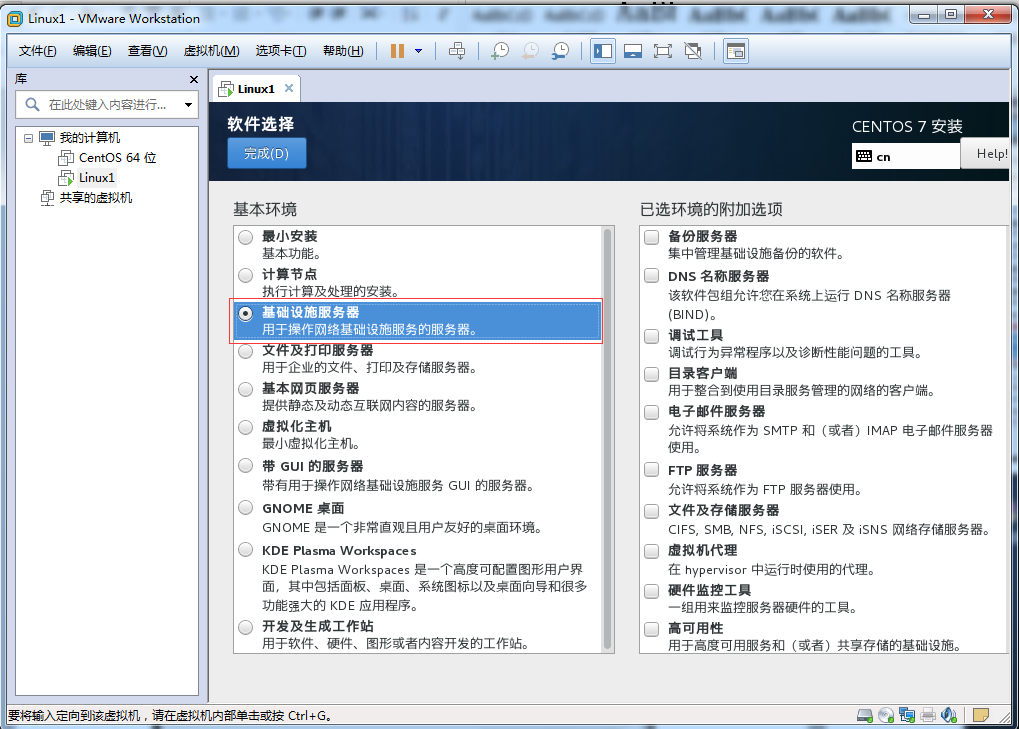Enter full screen mode icon
Viewport: 1019px width, 729px height.
(662, 51)
